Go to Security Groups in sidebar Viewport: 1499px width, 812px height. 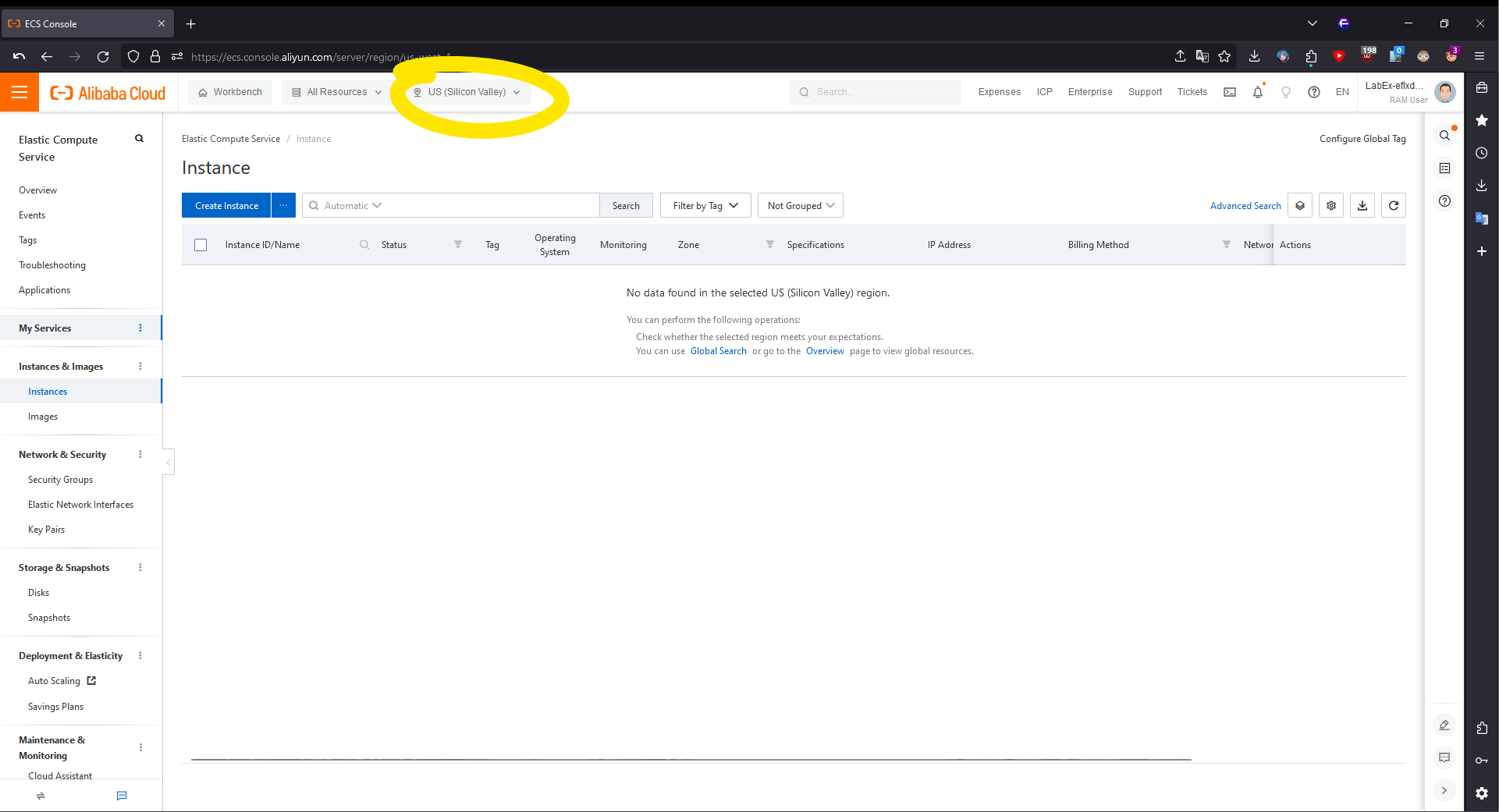point(60,480)
